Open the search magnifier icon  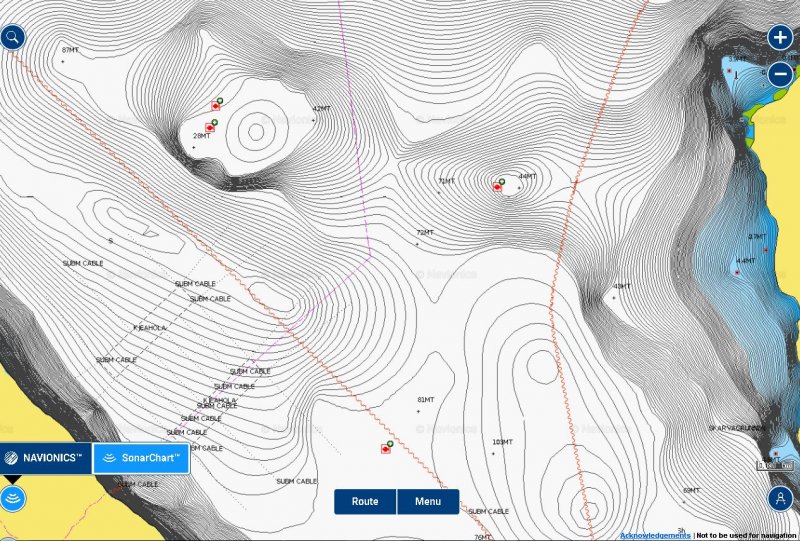pyautogui.click(x=13, y=38)
